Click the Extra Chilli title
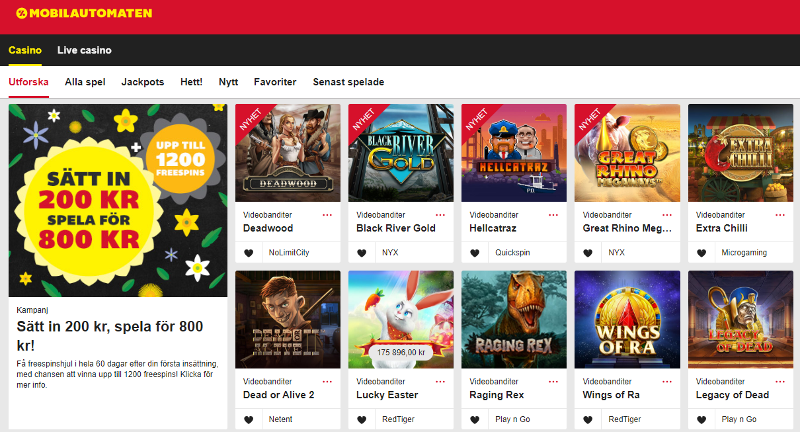800x432 pixels. coord(721,228)
